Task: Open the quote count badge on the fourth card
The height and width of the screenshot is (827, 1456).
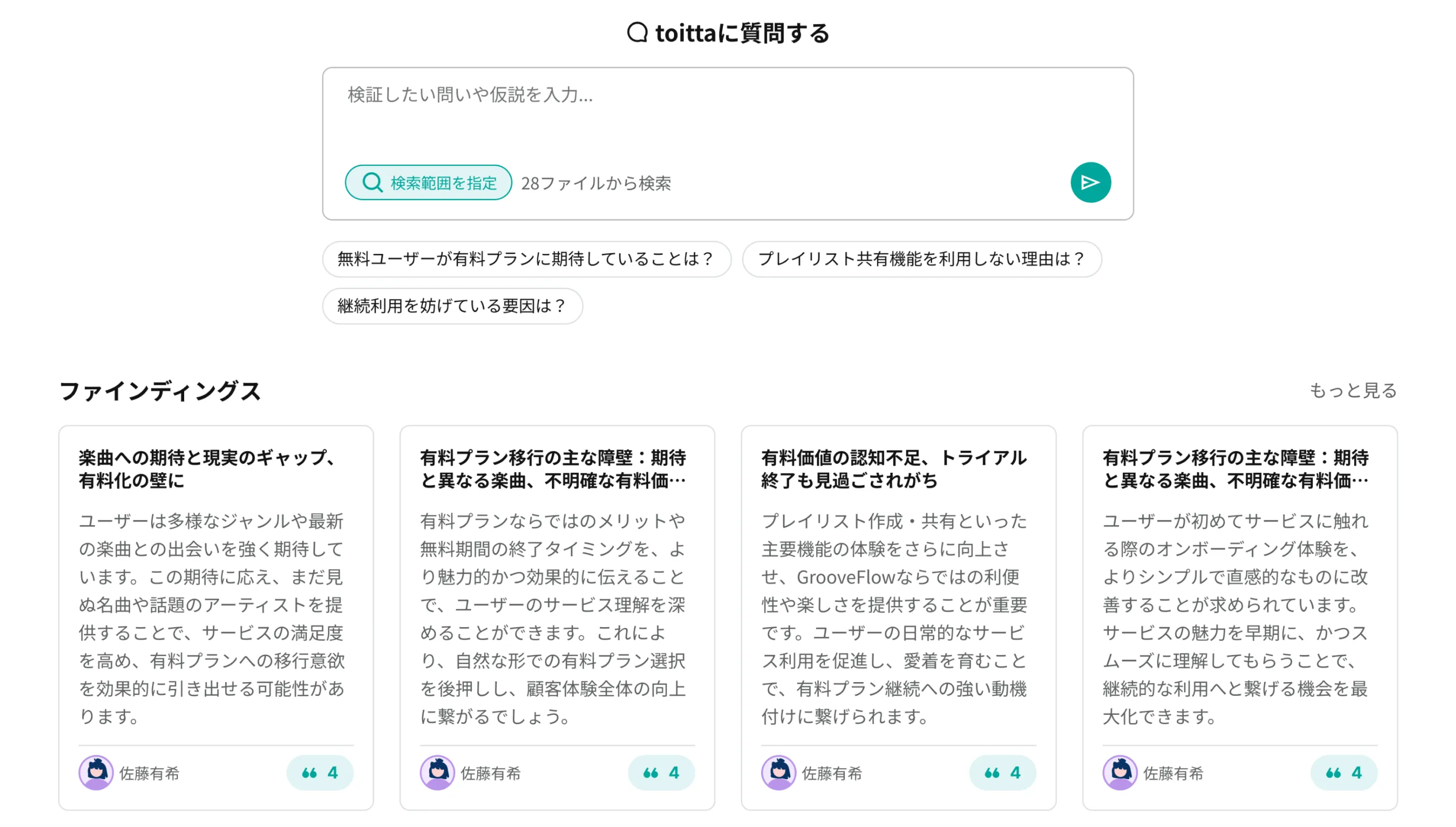Action: click(1343, 772)
